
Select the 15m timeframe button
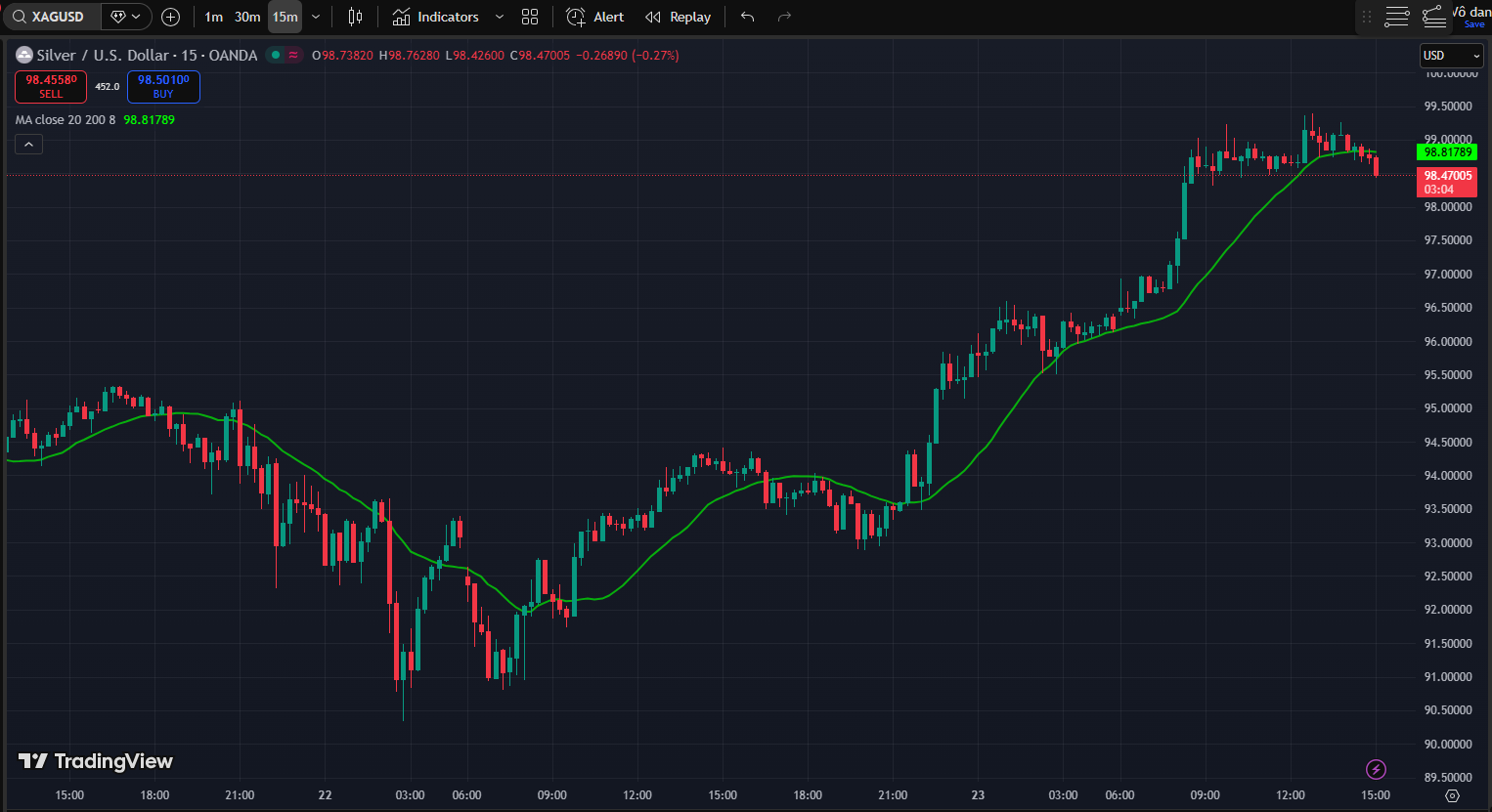[285, 17]
